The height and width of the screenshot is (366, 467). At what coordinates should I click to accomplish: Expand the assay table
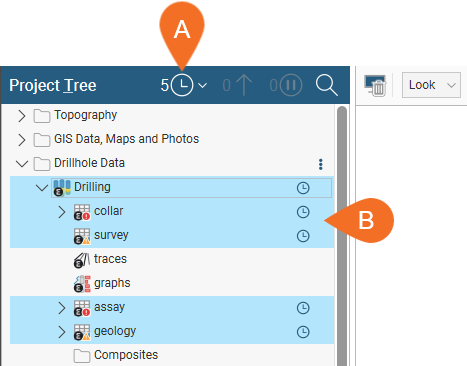pyautogui.click(x=62, y=308)
